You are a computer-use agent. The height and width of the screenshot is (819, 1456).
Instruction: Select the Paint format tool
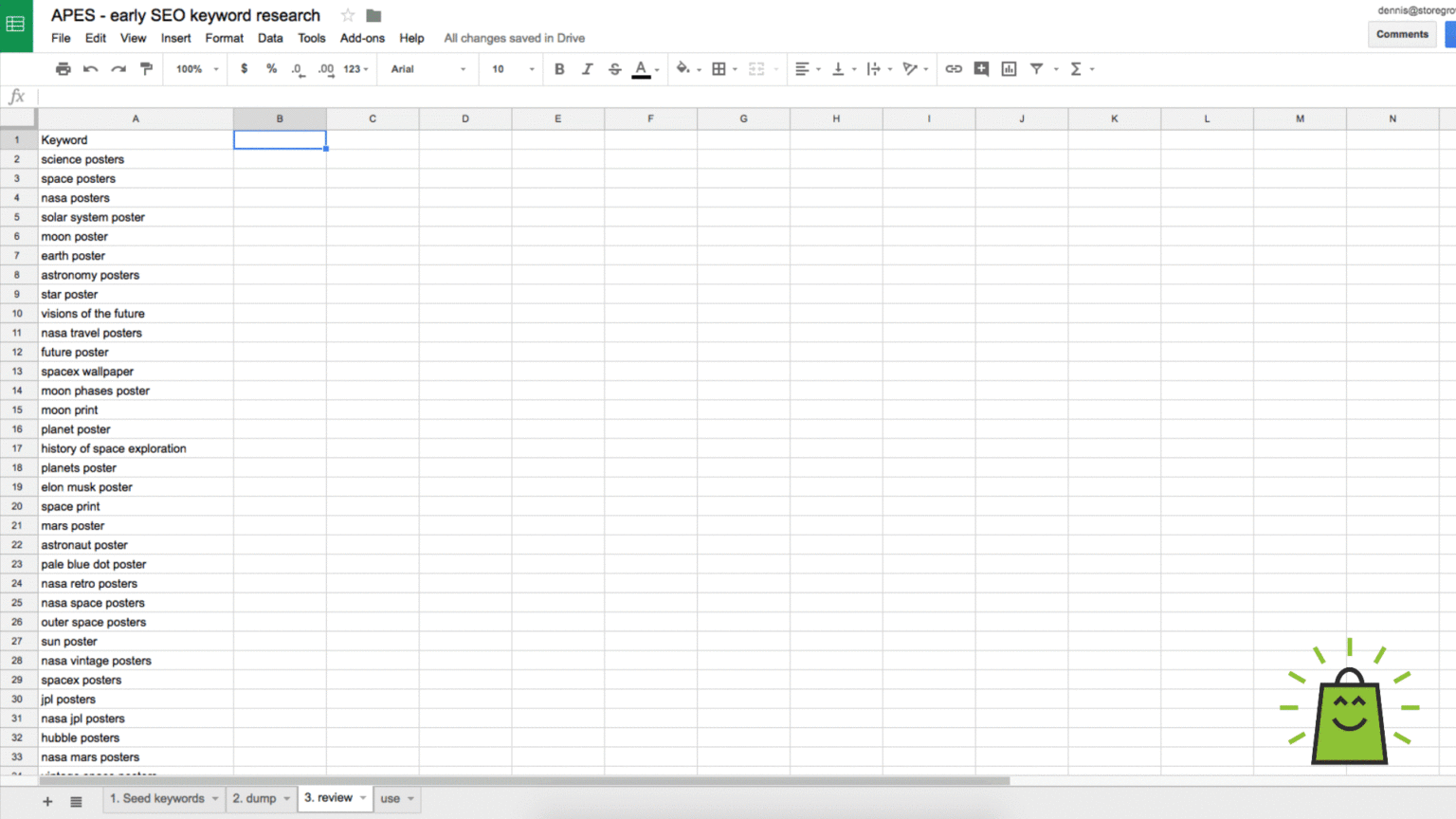click(146, 68)
